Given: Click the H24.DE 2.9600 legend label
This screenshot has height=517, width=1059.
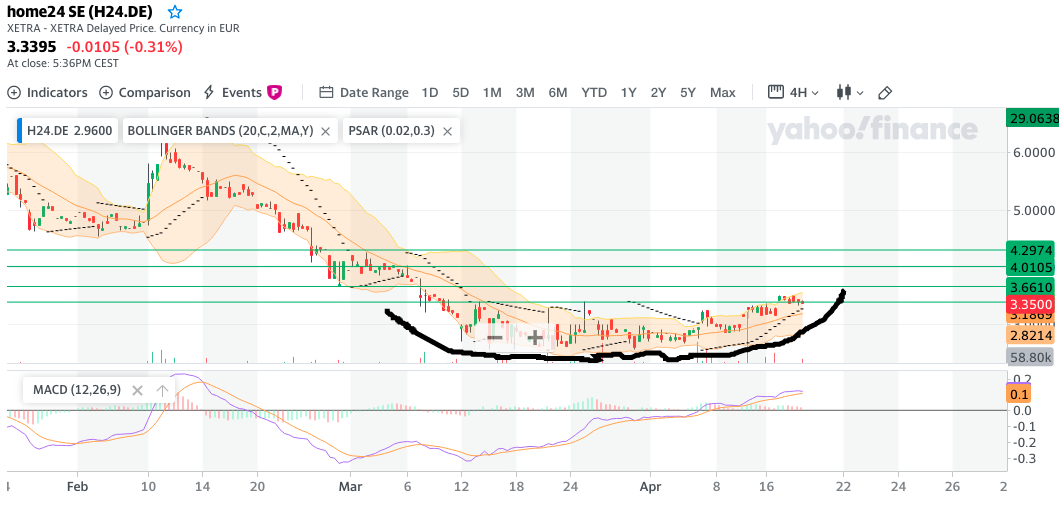Looking at the screenshot, I should coord(70,131).
